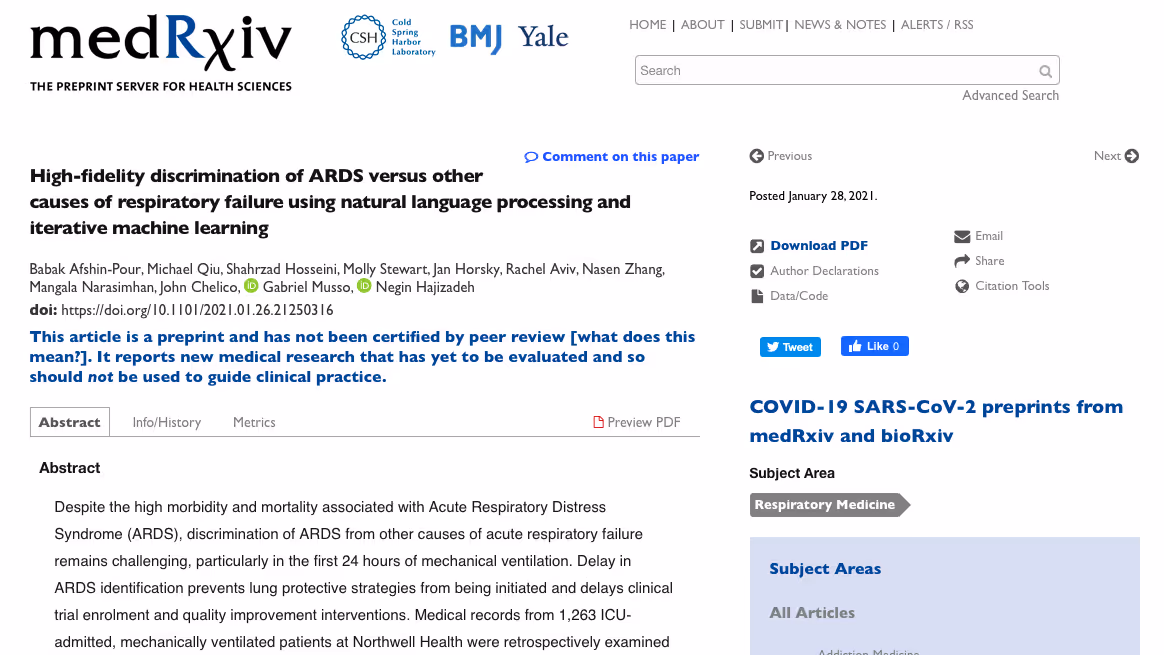Switch to the Info/History tab
This screenshot has height=655, width=1164.
(166, 422)
